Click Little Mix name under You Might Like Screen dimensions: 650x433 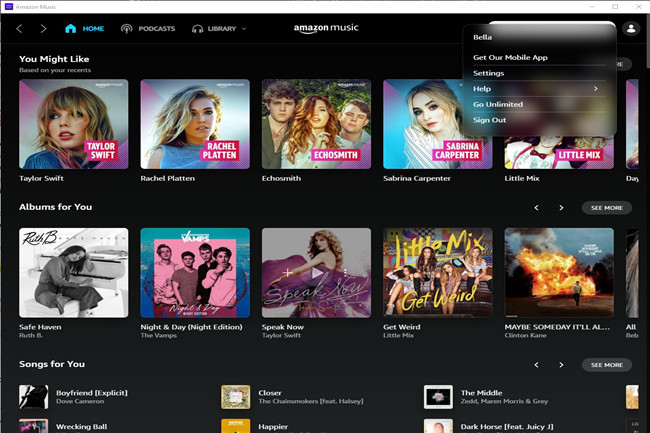coord(522,178)
